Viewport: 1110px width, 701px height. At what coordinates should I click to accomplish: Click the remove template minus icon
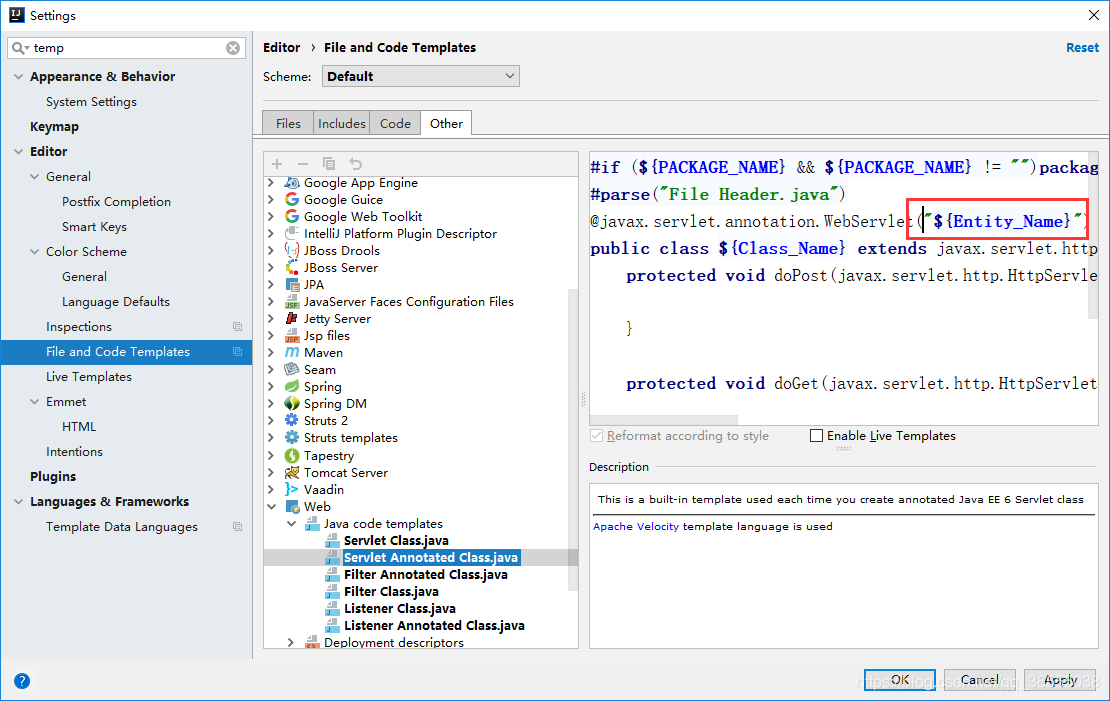(x=303, y=164)
